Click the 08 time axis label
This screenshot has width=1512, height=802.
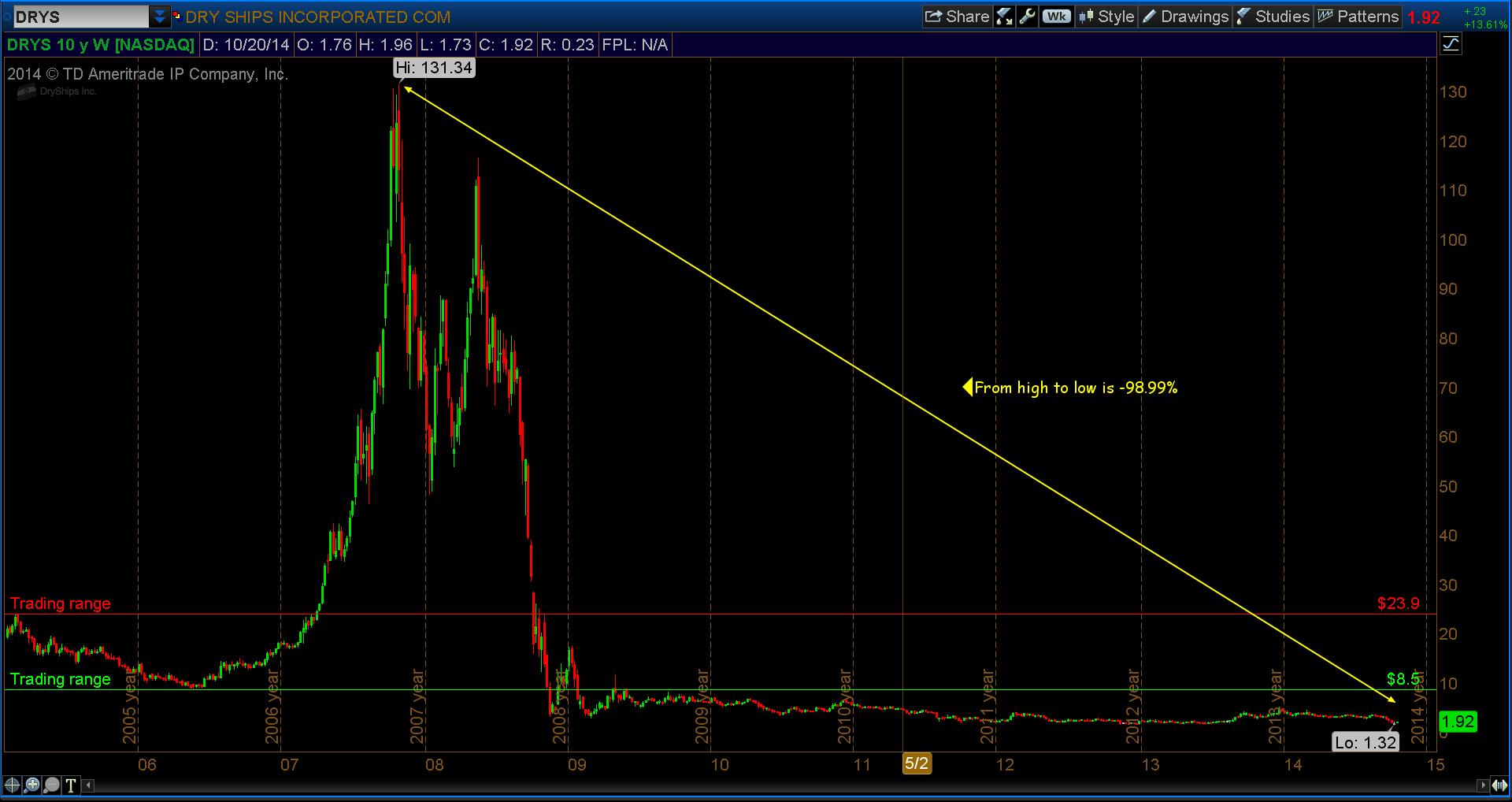(434, 764)
